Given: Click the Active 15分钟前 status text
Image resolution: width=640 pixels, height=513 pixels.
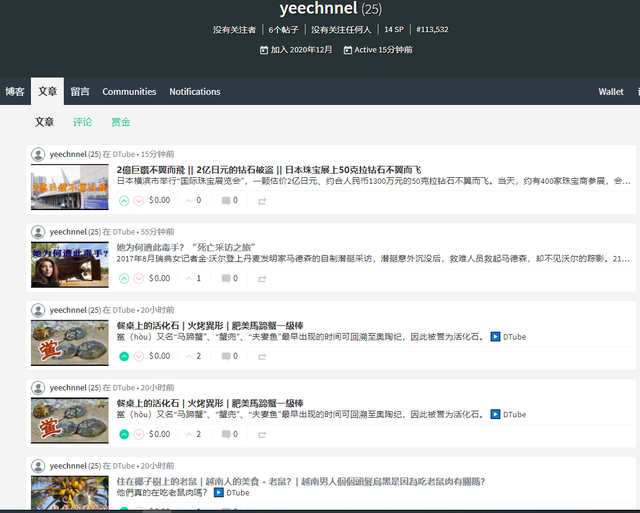Looking at the screenshot, I should 383,50.
